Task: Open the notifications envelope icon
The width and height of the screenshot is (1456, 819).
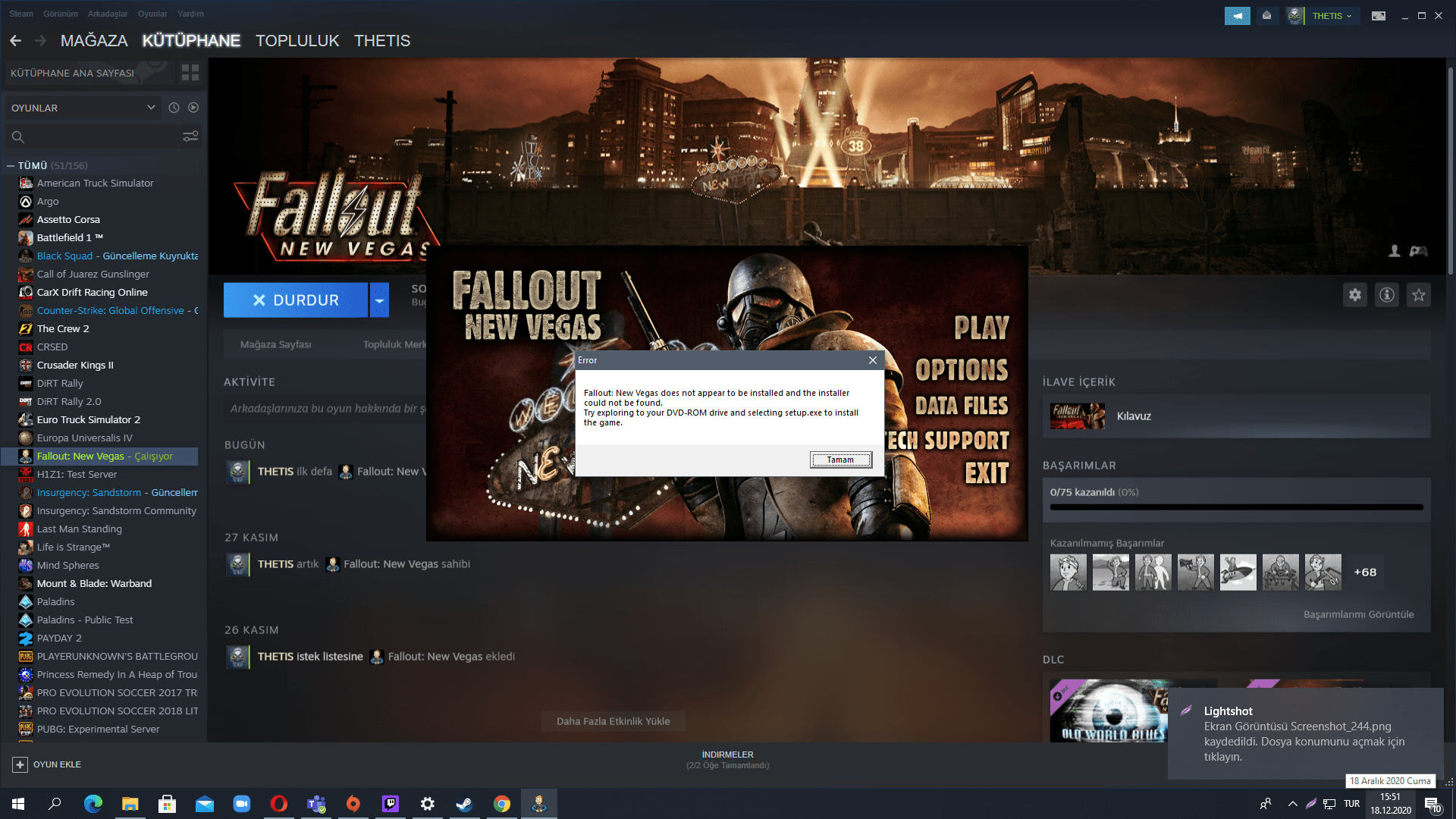Action: tap(1267, 15)
